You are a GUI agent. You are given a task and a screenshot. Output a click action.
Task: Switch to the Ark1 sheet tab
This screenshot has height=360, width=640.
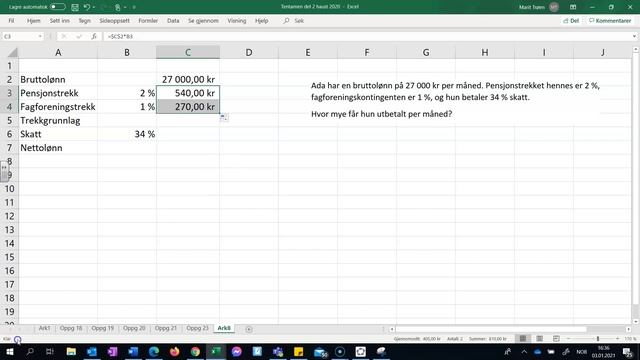coord(44,328)
